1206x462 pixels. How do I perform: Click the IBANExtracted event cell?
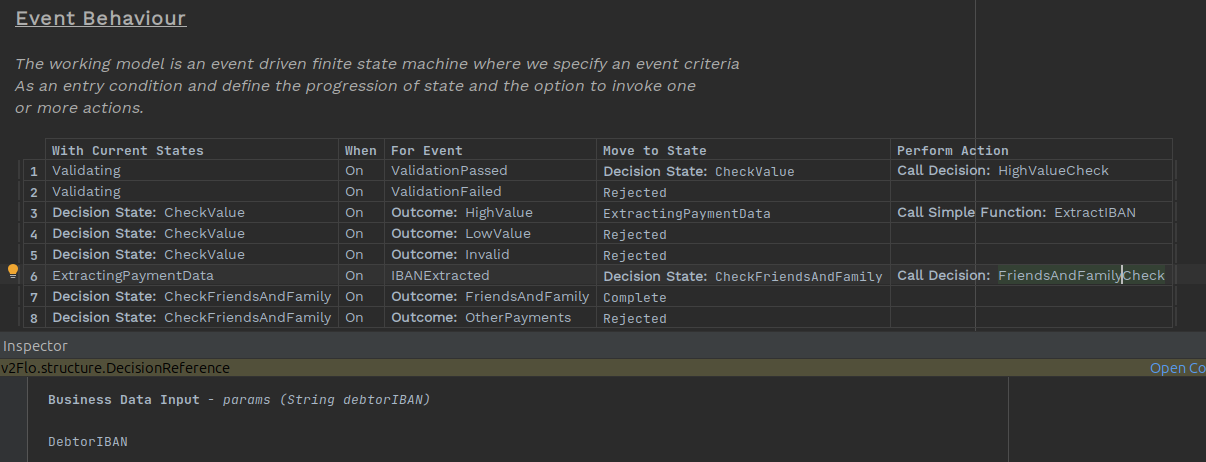pyautogui.click(x=440, y=275)
